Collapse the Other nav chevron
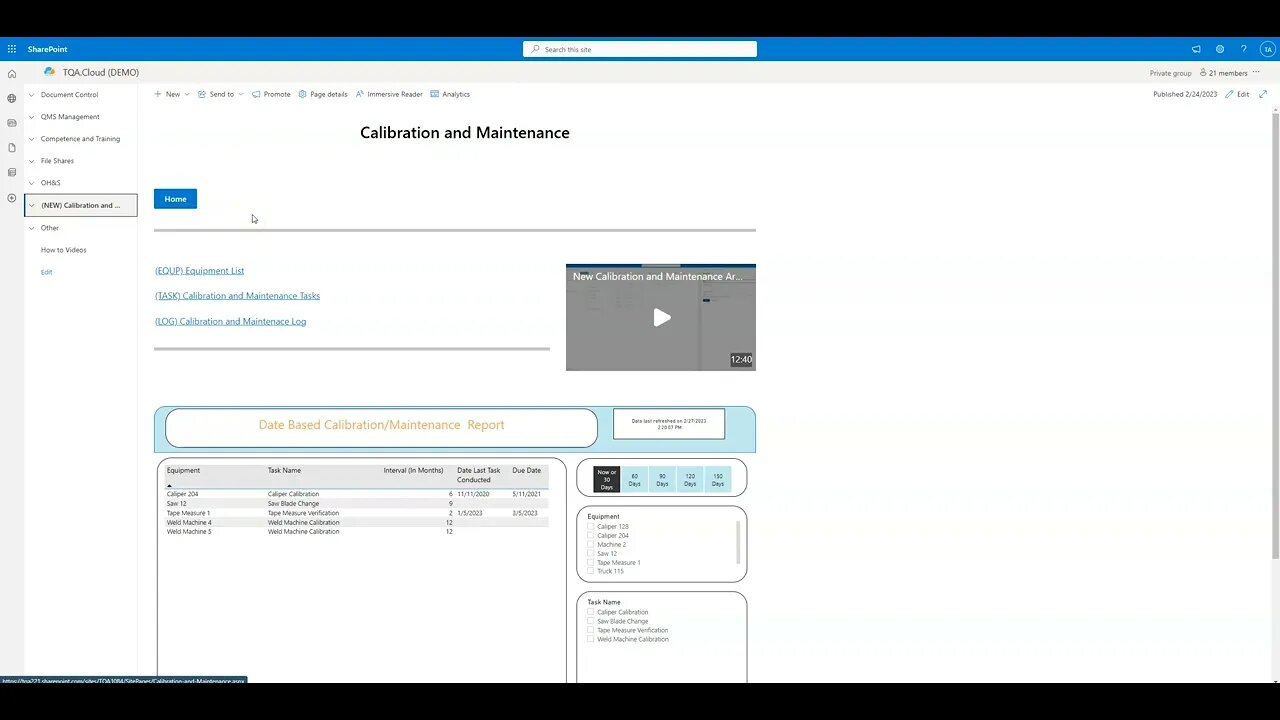The height and width of the screenshot is (720, 1280). pos(31,228)
